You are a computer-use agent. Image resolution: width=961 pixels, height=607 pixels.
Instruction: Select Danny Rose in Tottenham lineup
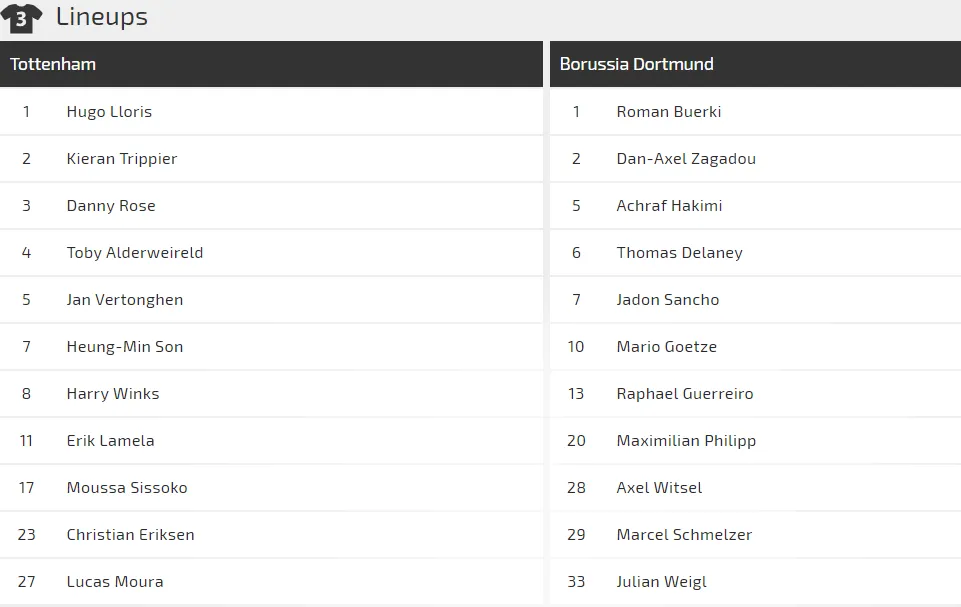[111, 206]
